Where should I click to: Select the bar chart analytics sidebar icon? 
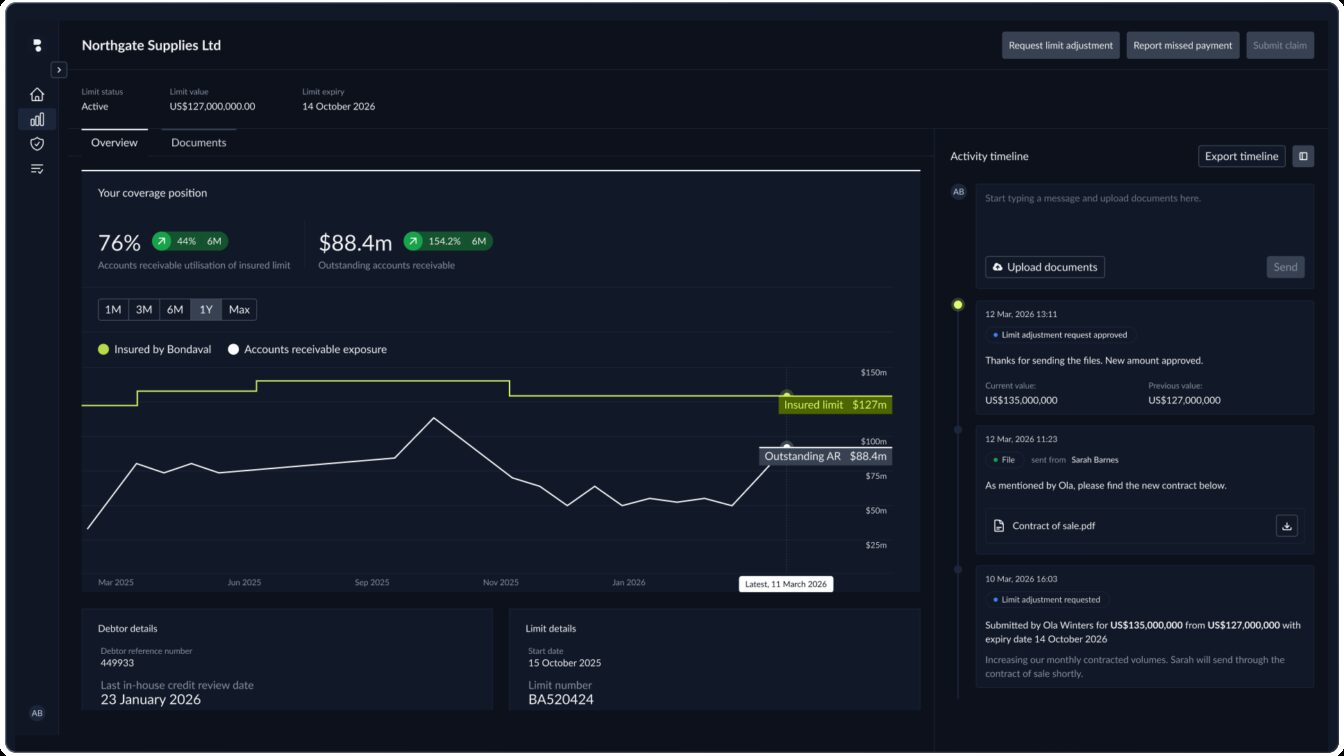36,118
